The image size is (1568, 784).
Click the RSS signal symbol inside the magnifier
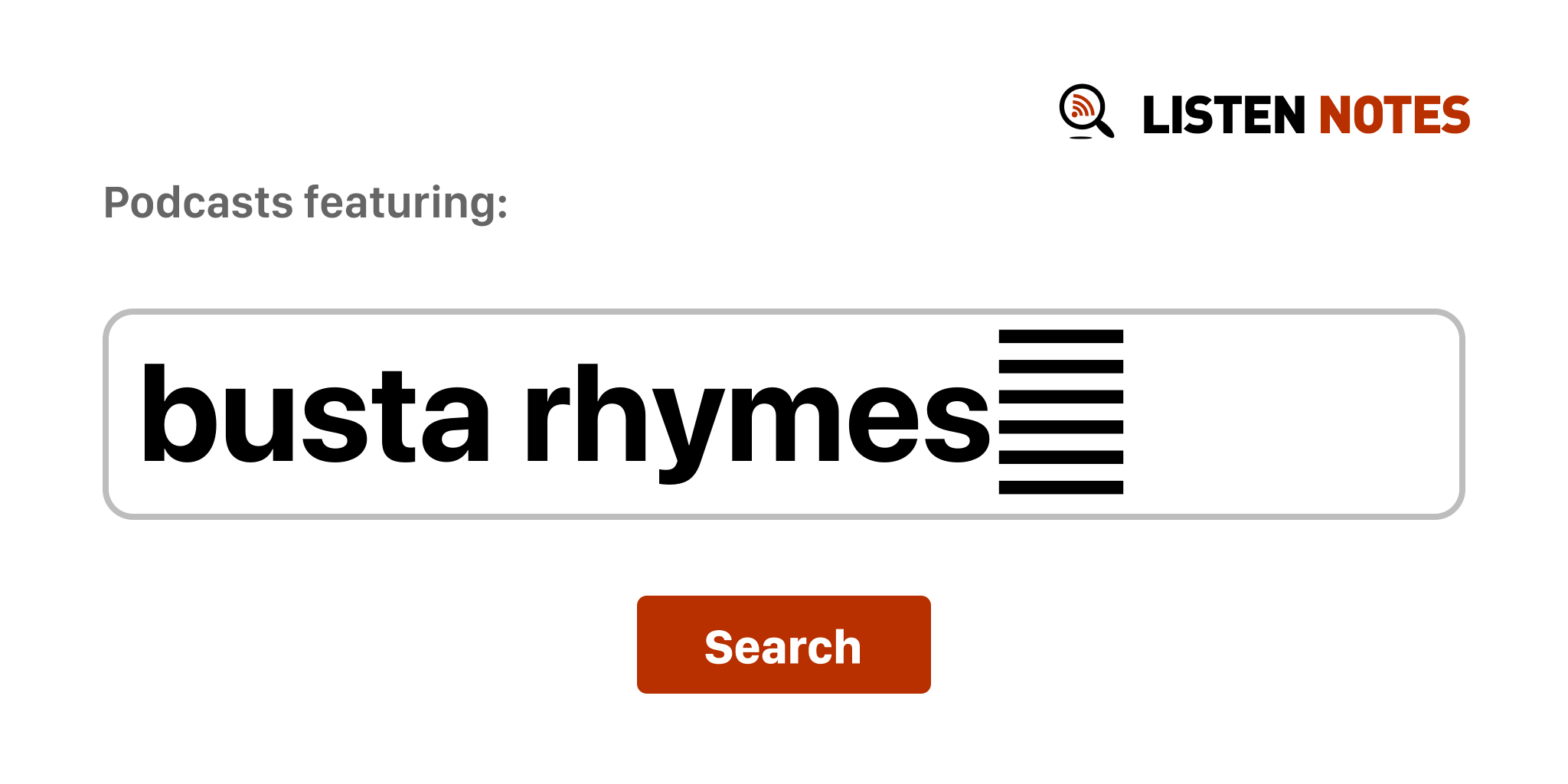pos(1081,106)
